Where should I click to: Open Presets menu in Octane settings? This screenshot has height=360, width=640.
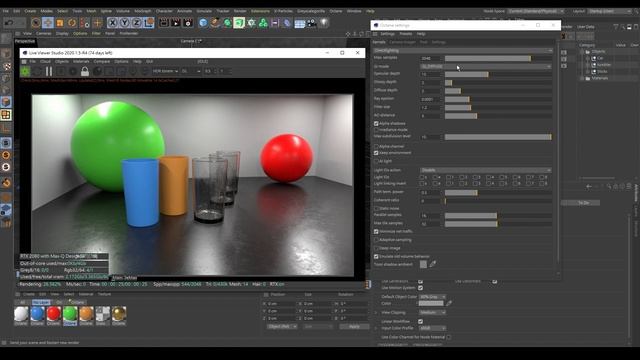click(406, 34)
